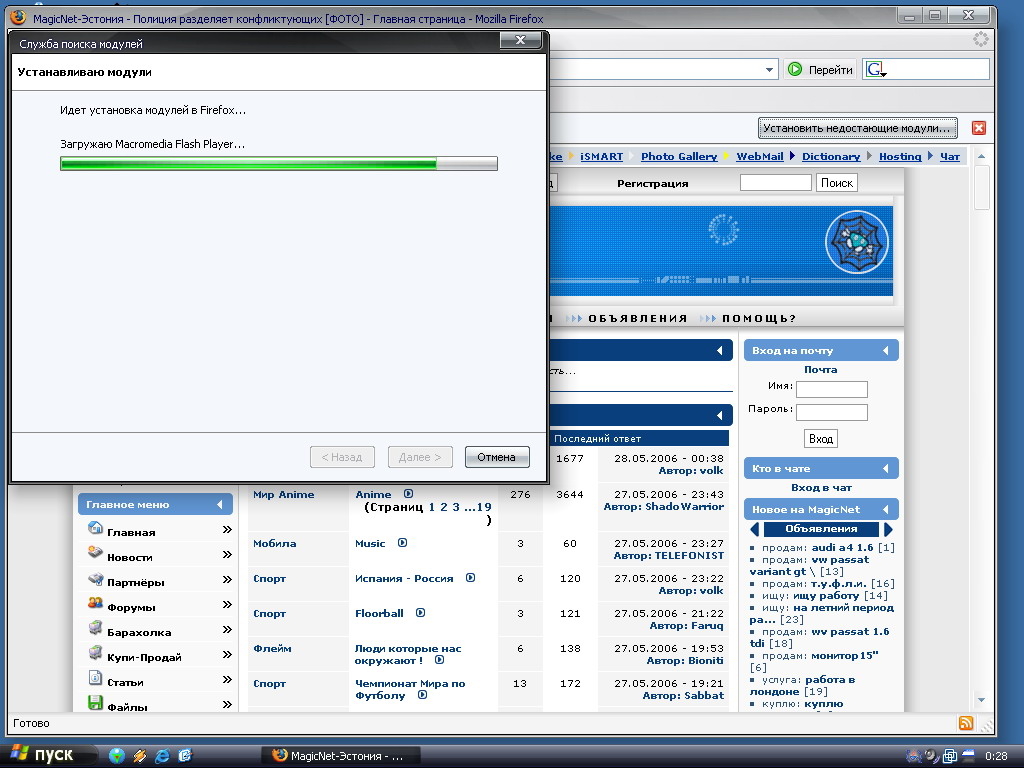Click the Поиск button on the page
Viewport: 1024px width, 768px height.
point(837,183)
